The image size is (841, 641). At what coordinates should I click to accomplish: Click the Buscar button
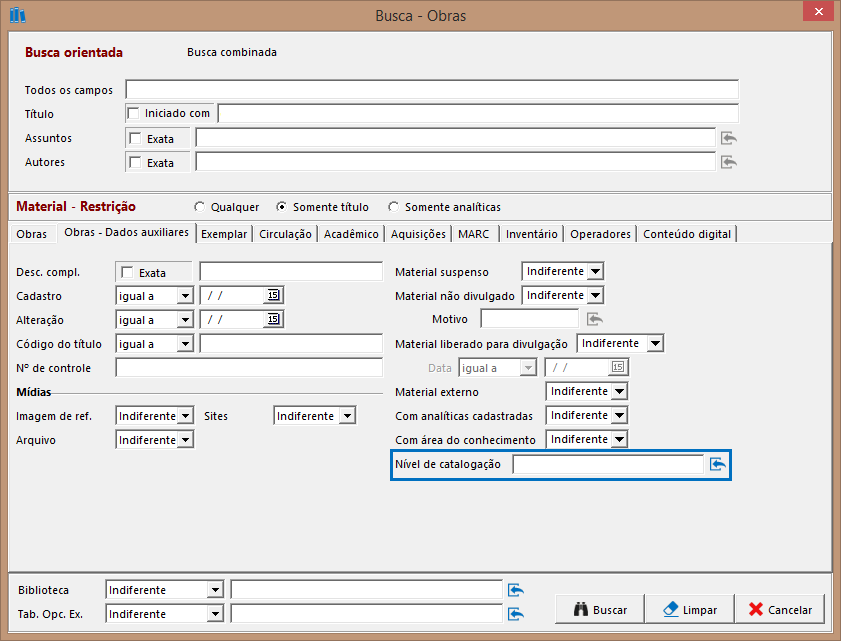pos(600,609)
